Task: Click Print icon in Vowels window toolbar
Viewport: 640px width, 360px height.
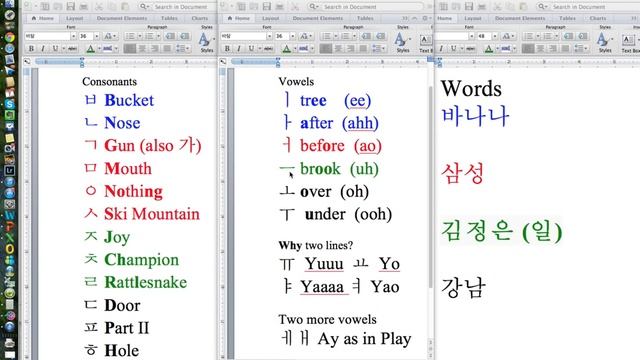Action: pyautogui.click(x=280, y=7)
